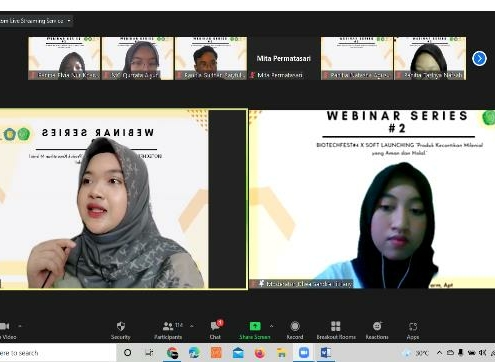Open Cortana circle on the taskbar
495x362 pixels.
127,353
